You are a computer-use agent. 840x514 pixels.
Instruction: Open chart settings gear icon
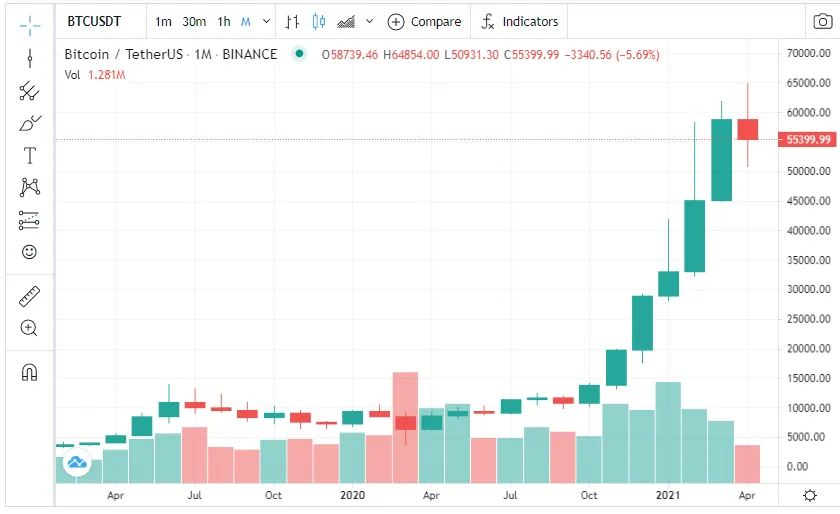pos(810,495)
